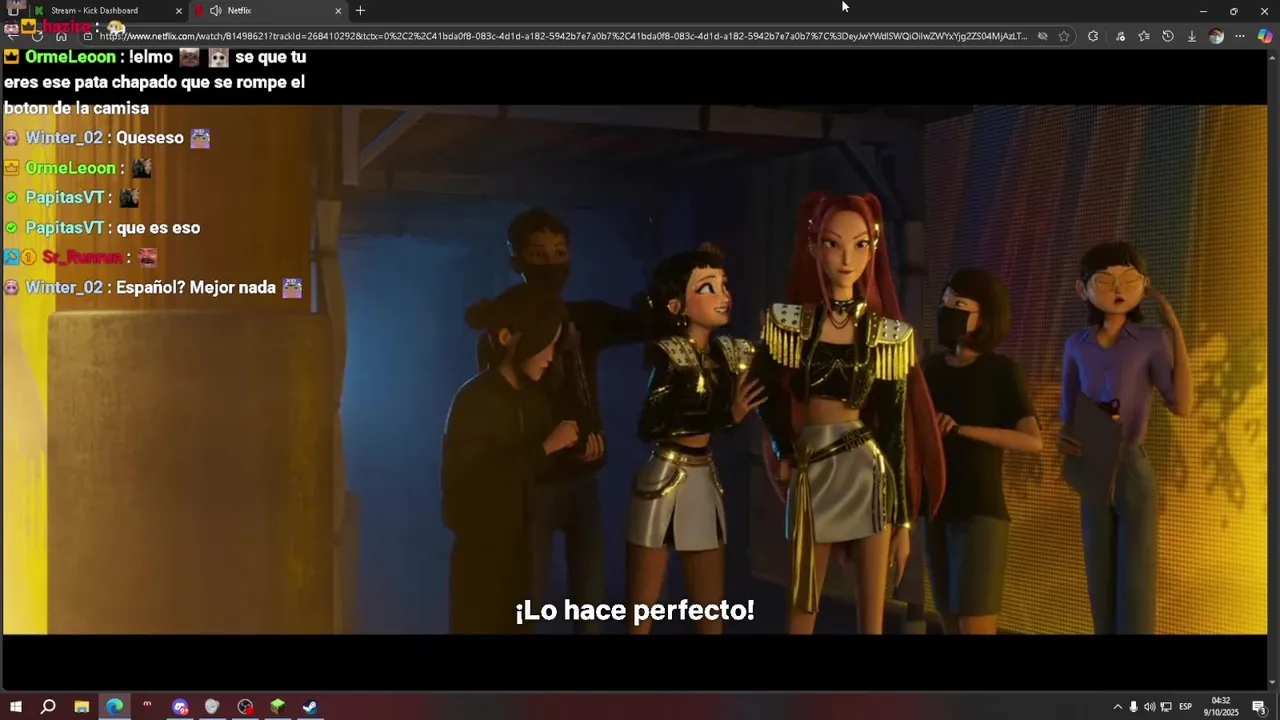This screenshot has height=720, width=1280.
Task: Open the Windows Start menu
Action: click(x=16, y=707)
